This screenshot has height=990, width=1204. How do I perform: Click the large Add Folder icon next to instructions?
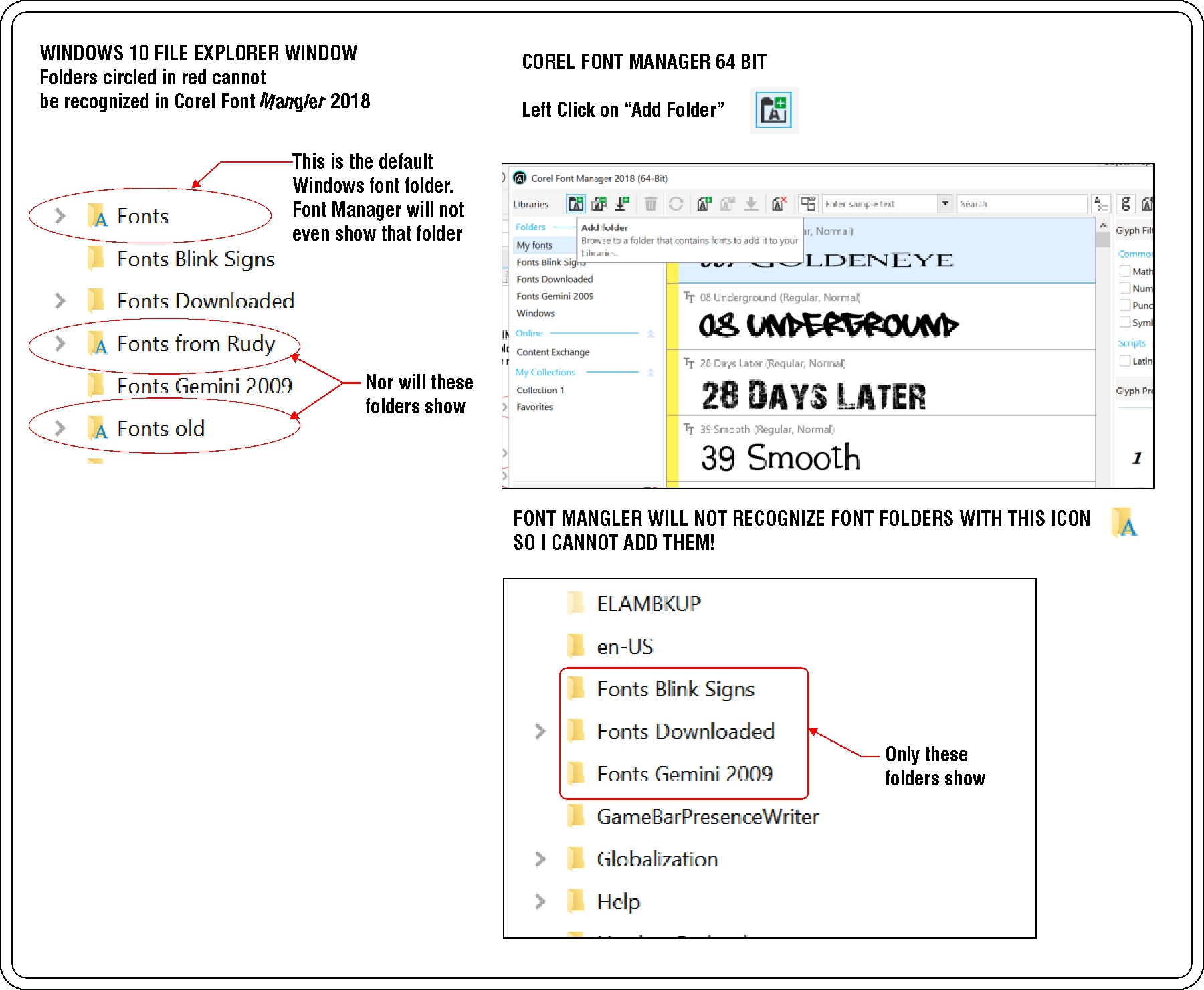click(x=774, y=110)
